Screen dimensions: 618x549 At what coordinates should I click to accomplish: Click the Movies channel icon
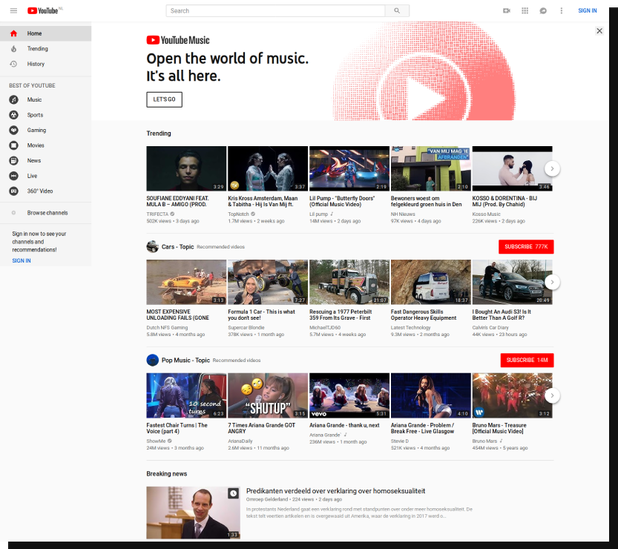pos(13,145)
